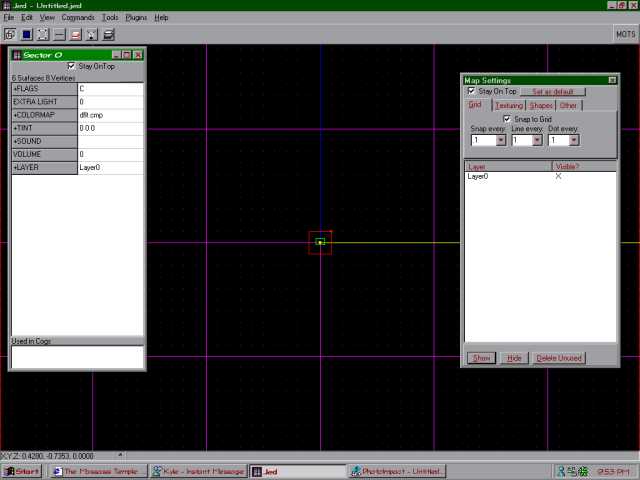640x480 pixels.
Task: Click the Layer column header
Action: pyautogui.click(x=508, y=167)
